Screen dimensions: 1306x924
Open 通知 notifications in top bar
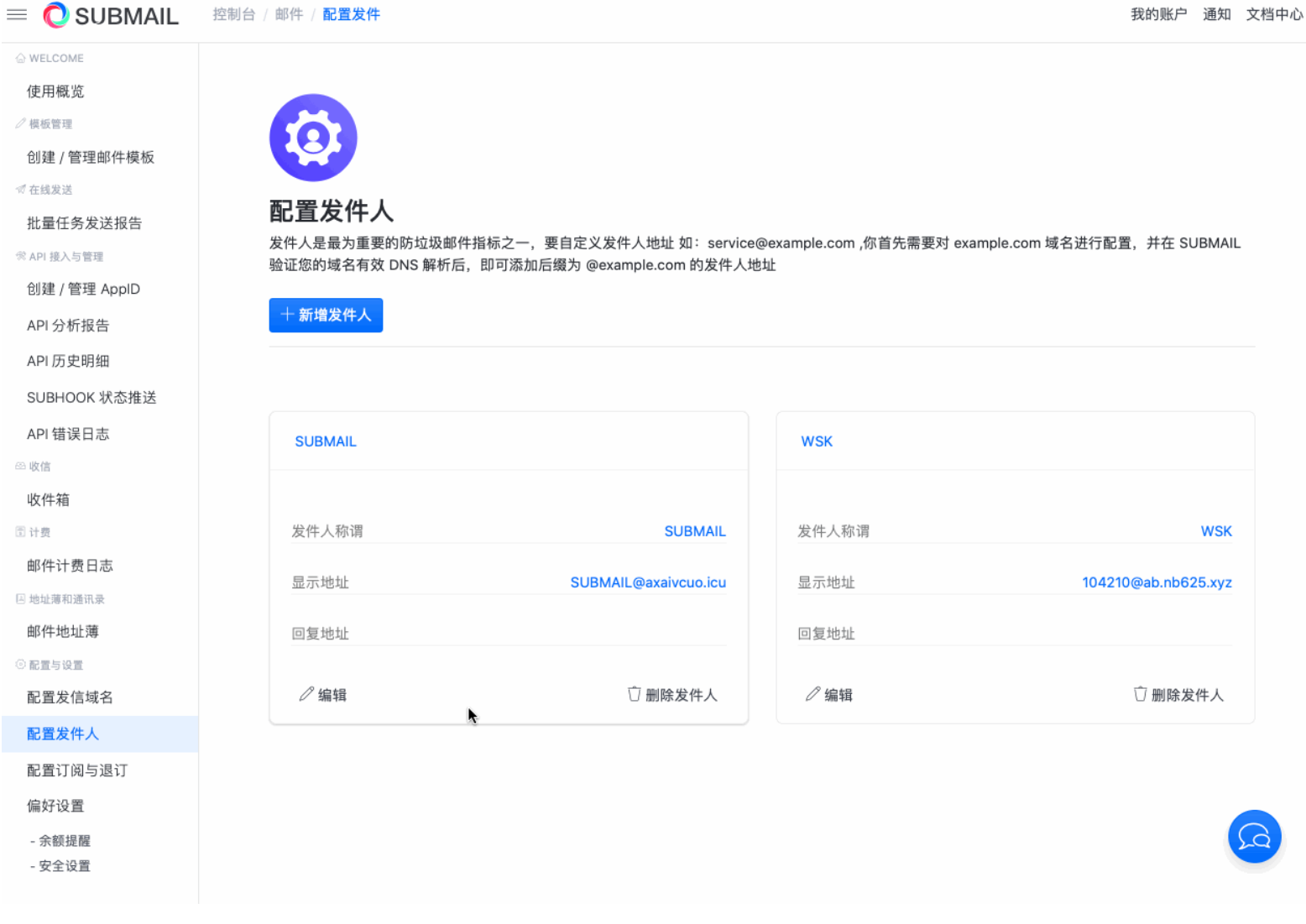[1216, 14]
